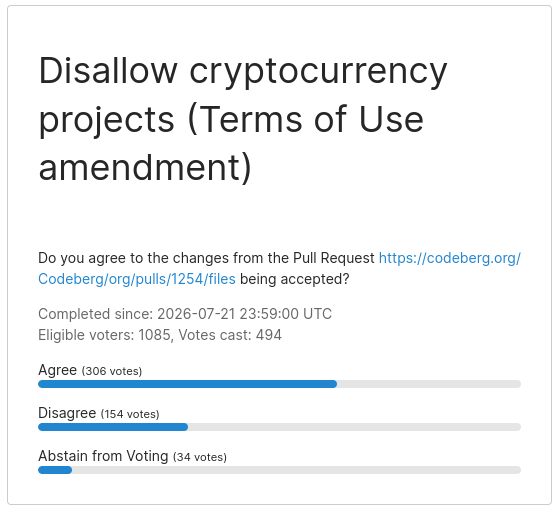Click the (306 votes) count
560x512 pixels.
click(112, 371)
